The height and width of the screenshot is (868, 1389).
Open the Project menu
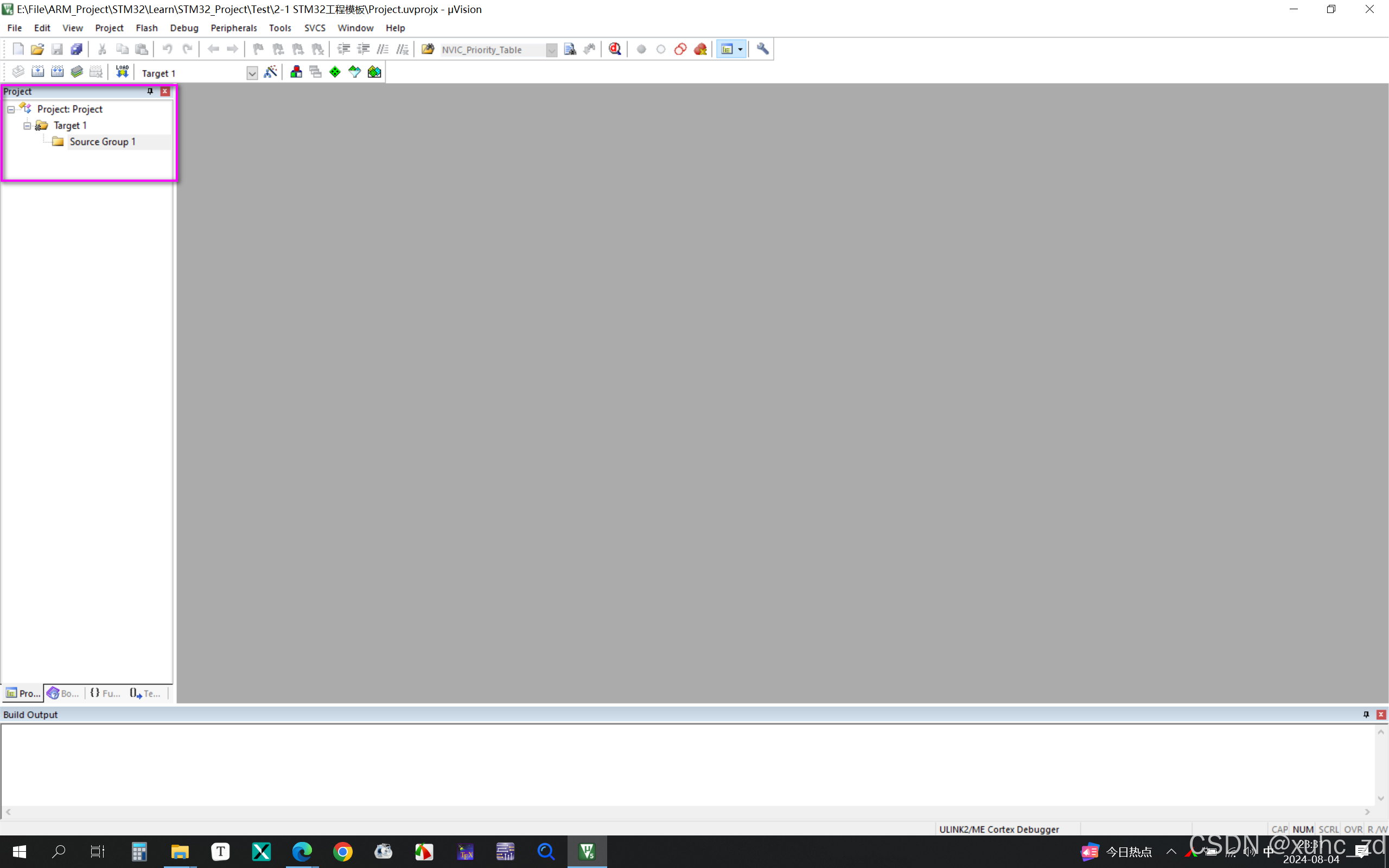(109, 28)
